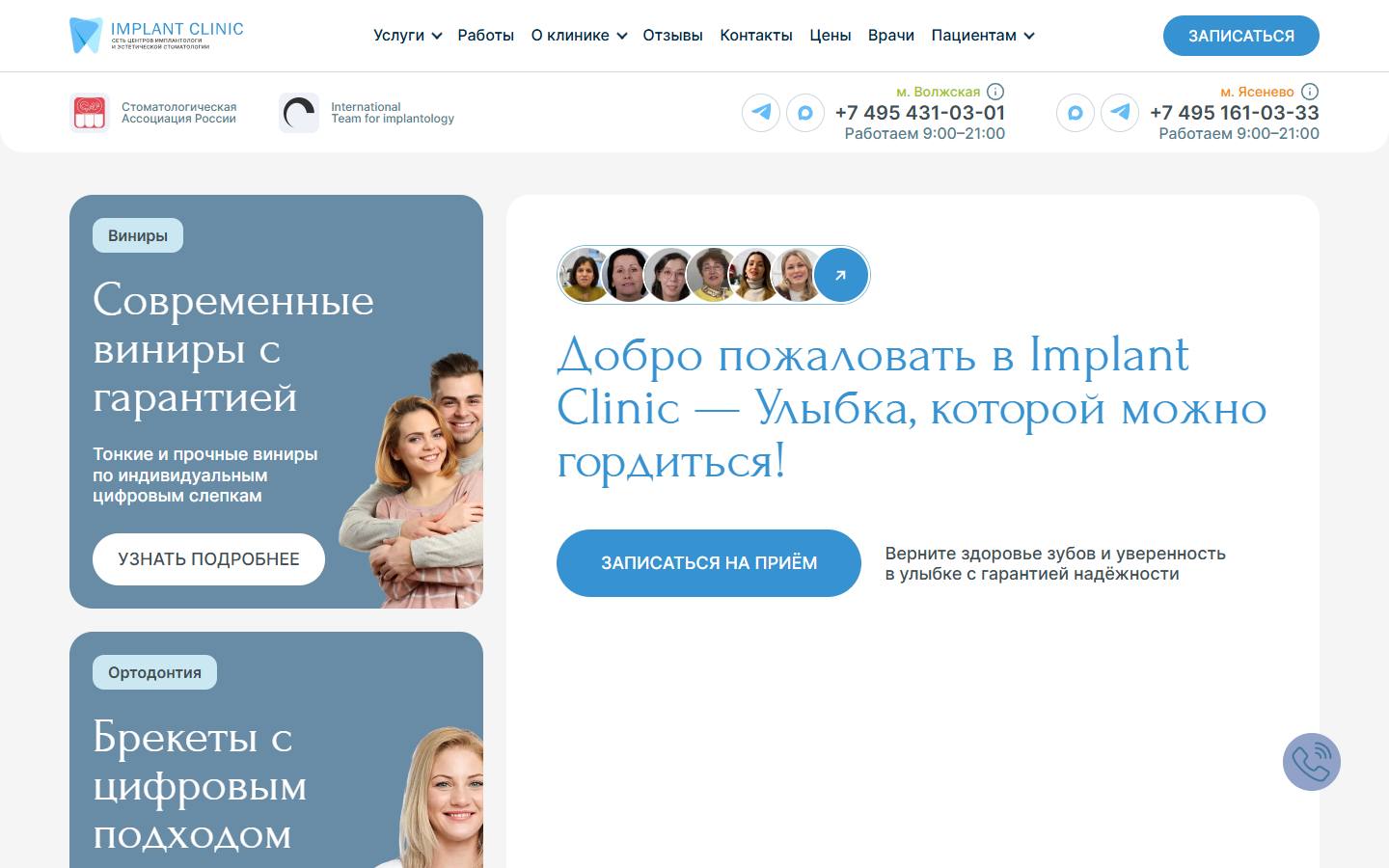The image size is (1389, 868).
Task: Click the floating phone callback button
Action: click(1312, 762)
